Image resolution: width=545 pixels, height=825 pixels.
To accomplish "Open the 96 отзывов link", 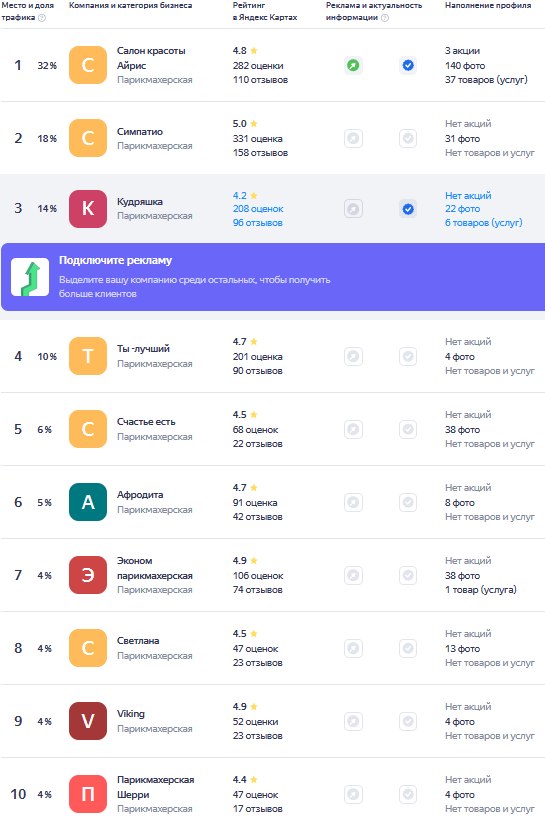I will [258, 223].
